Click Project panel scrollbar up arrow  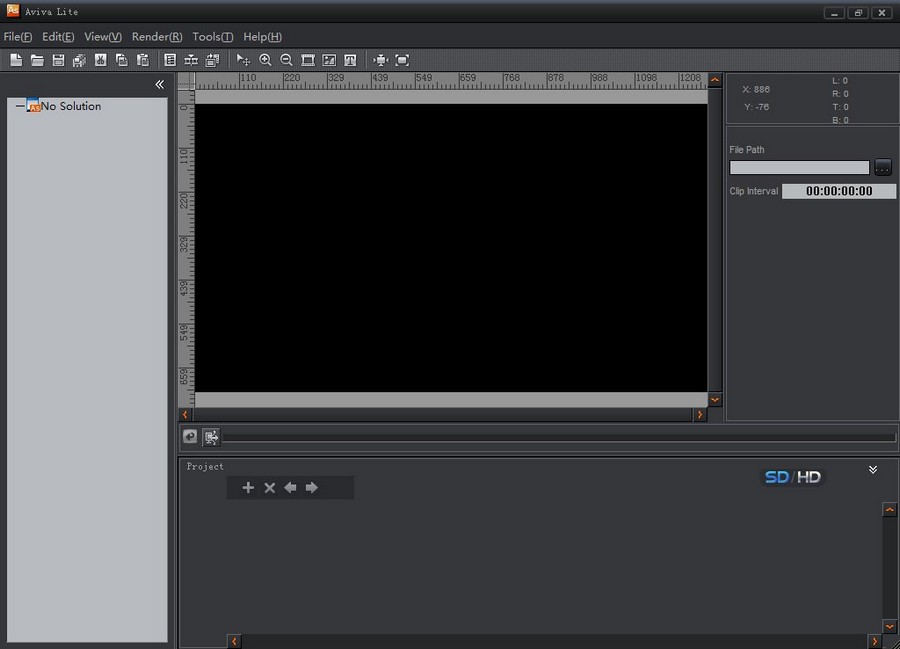pyautogui.click(x=889, y=509)
